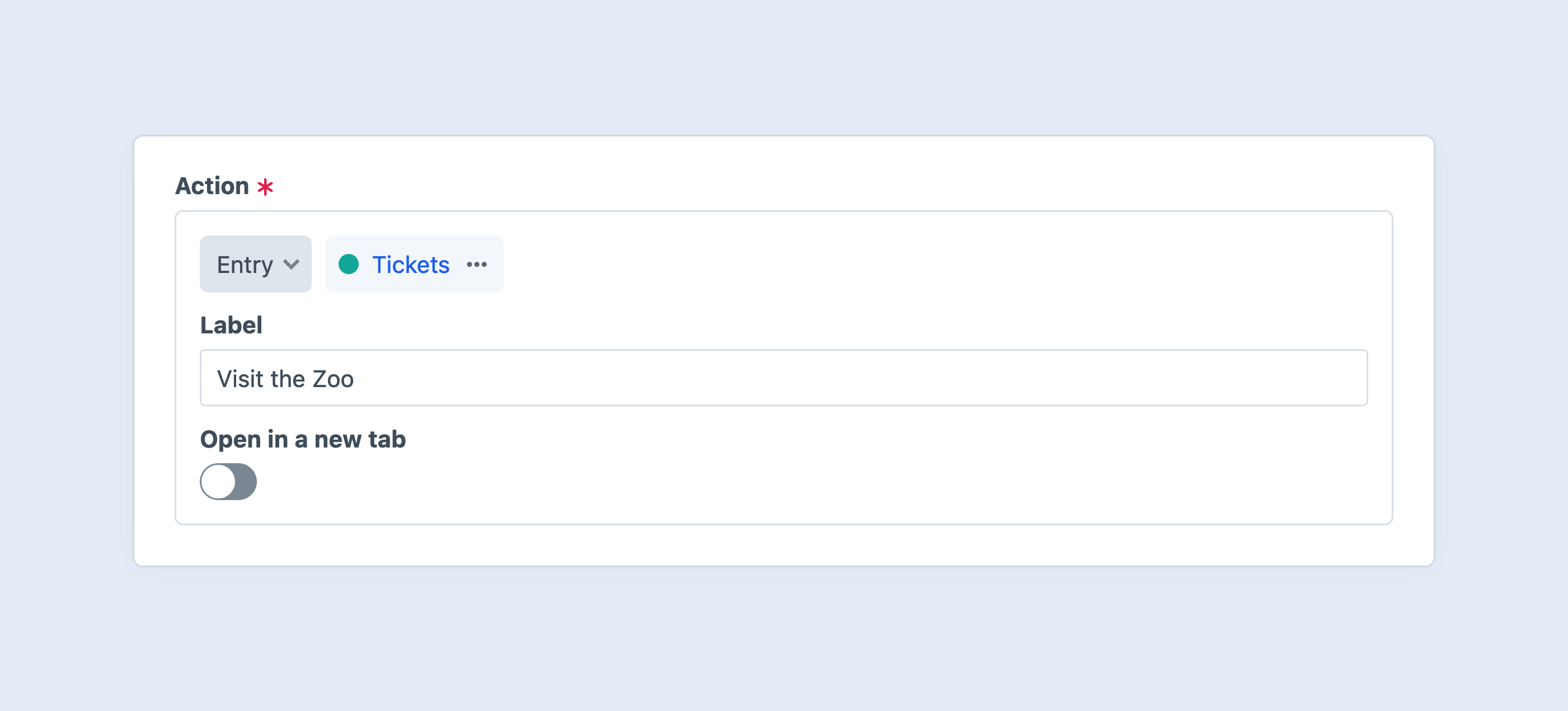
Task: Click the Open in a new tab switch
Action: point(229,482)
